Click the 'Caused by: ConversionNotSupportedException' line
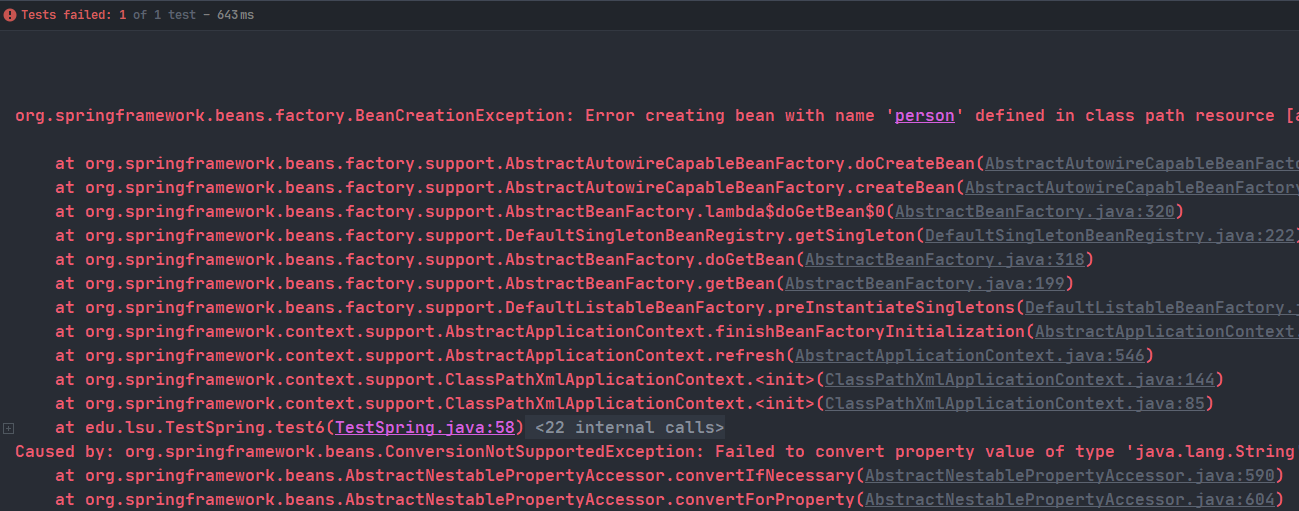 (x=657, y=452)
